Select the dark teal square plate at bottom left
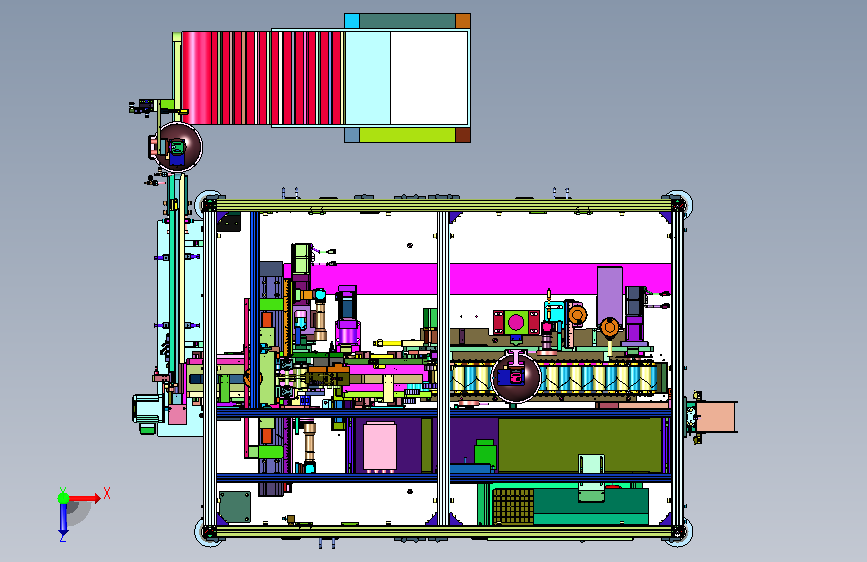The height and width of the screenshot is (562, 867). click(x=235, y=506)
